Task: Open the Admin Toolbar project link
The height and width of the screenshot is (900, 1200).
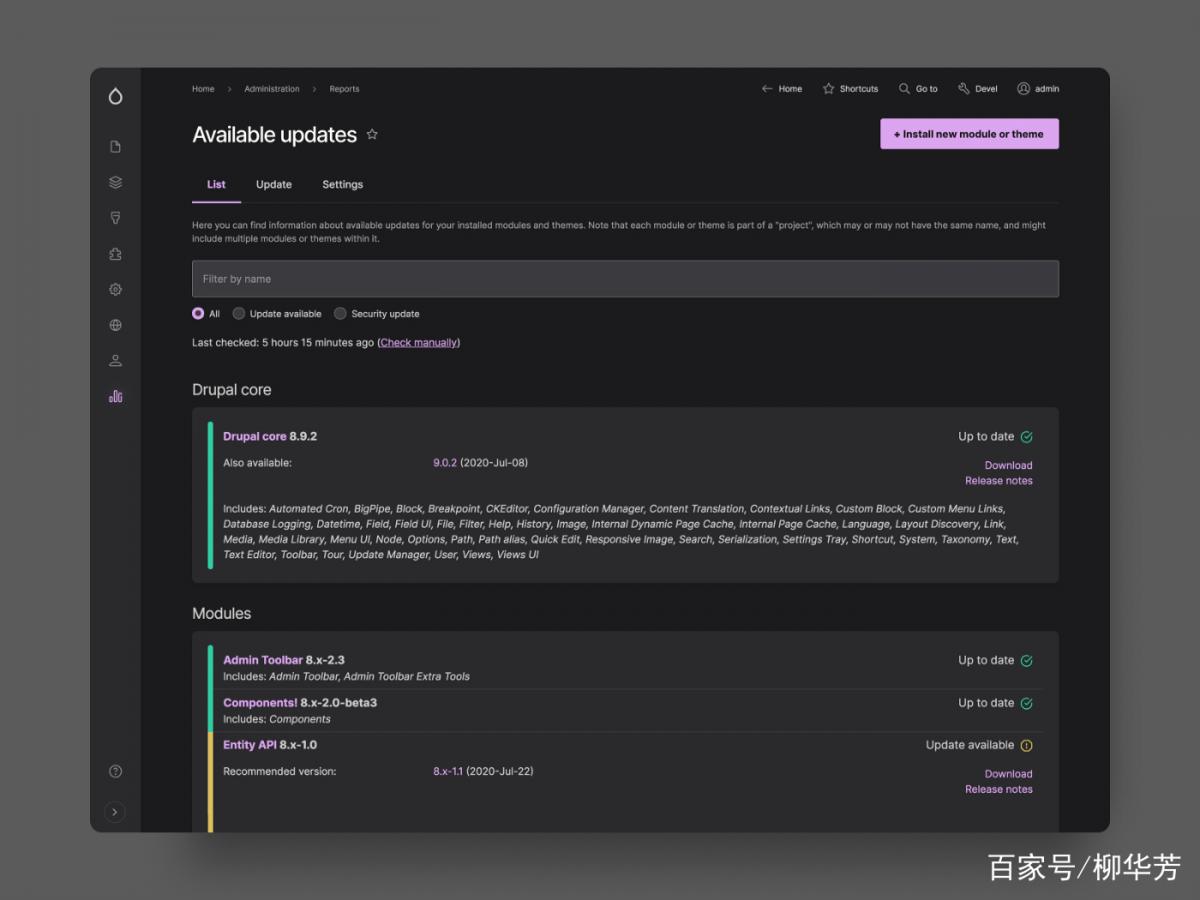Action: [263, 661]
